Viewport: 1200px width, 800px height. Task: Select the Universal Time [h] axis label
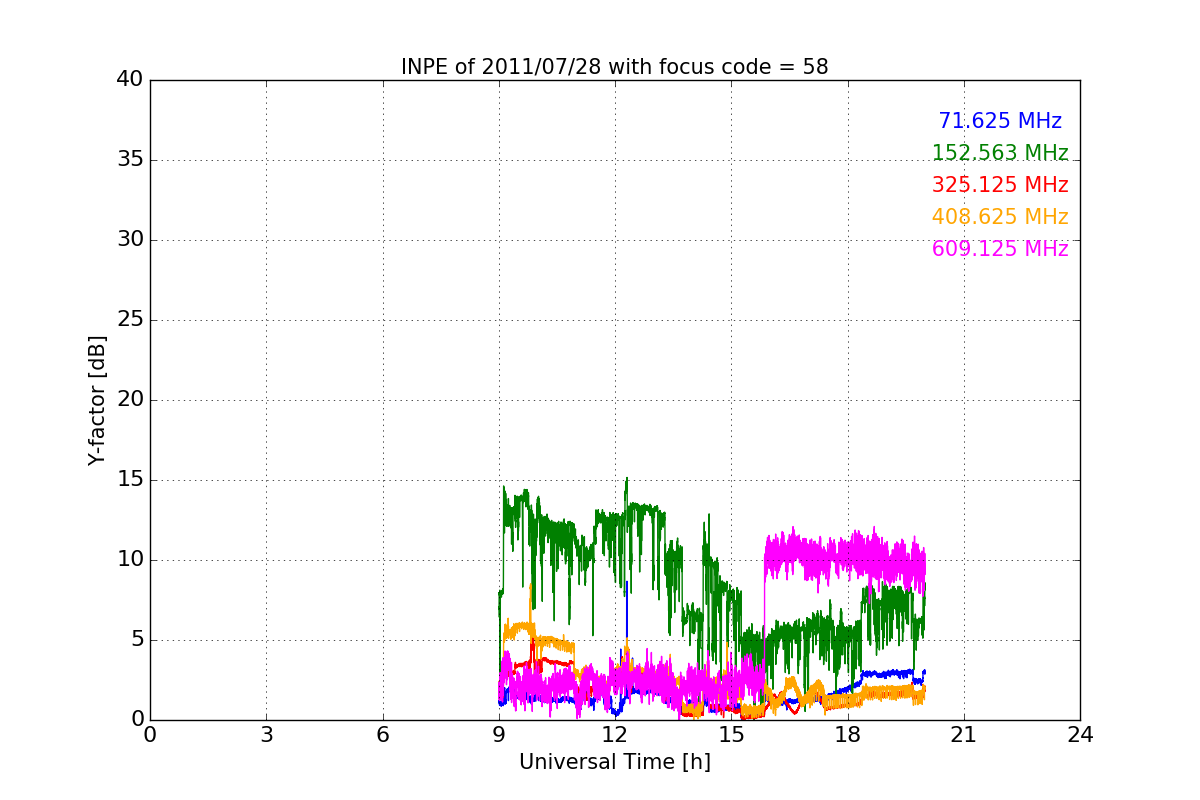click(615, 762)
